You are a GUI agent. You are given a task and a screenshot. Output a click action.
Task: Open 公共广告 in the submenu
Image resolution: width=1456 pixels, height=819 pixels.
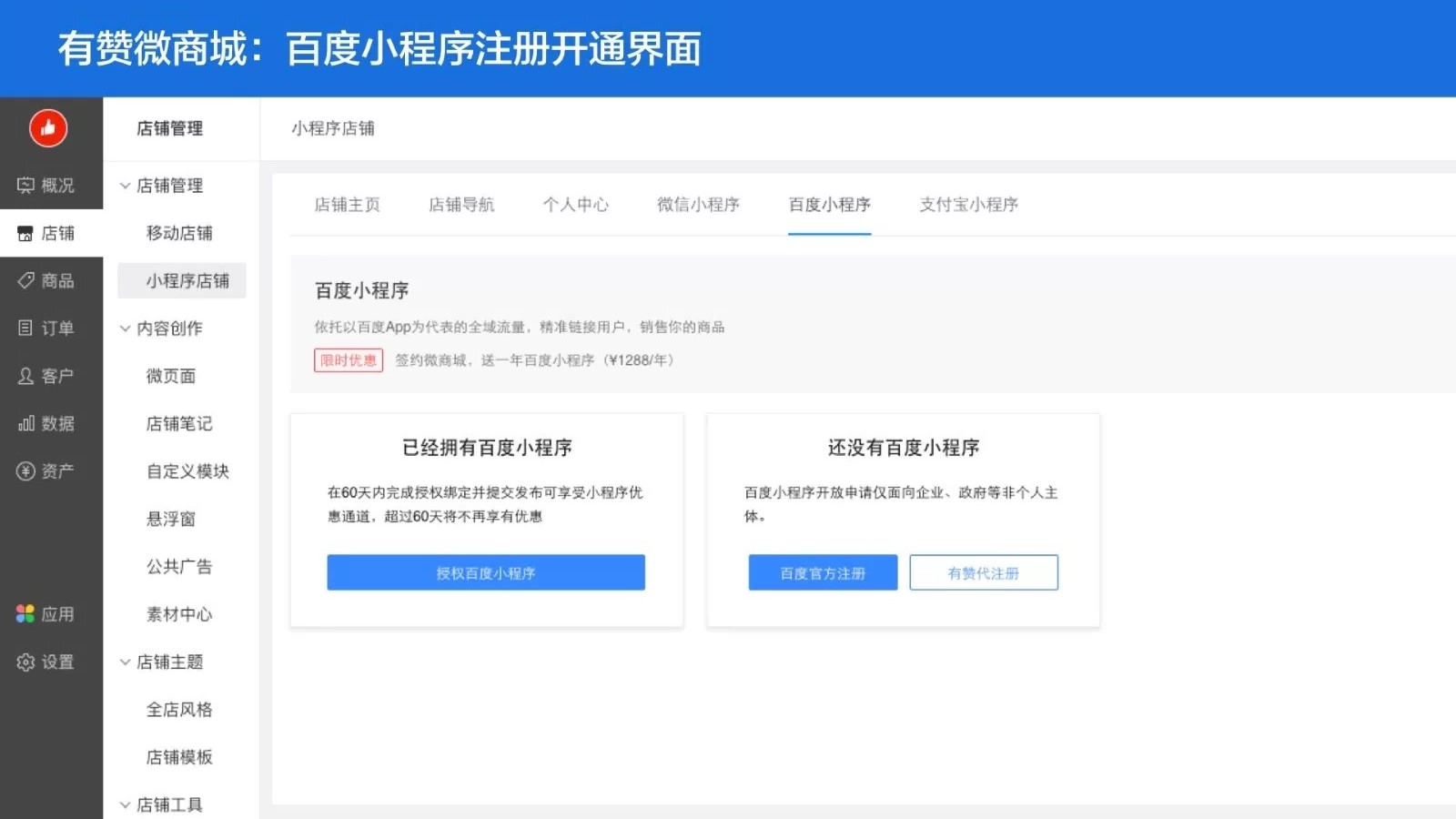tap(179, 566)
